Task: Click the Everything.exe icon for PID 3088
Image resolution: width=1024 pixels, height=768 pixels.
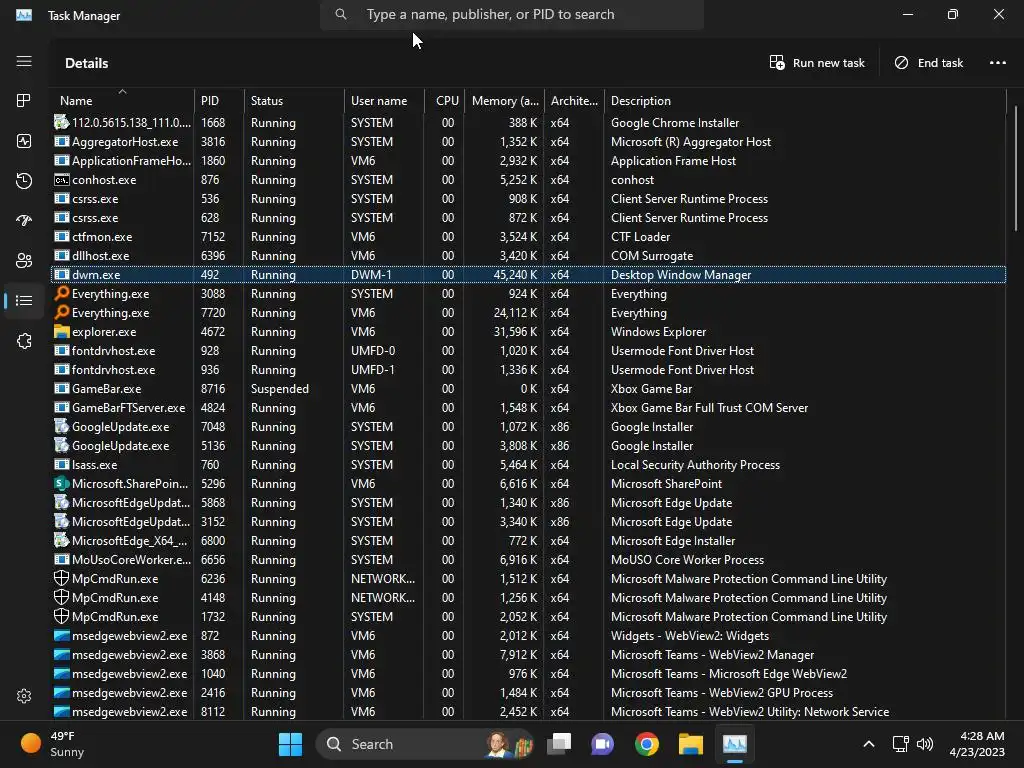Action: 61,293
